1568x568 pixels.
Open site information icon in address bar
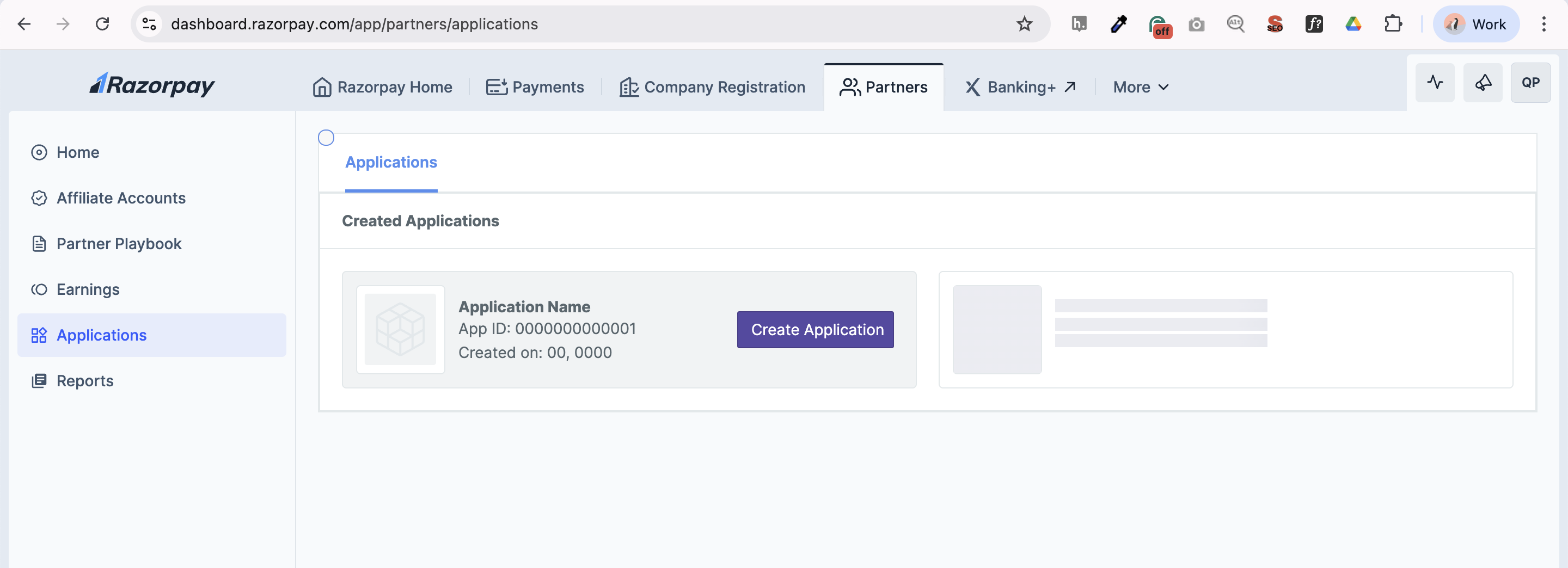149,24
